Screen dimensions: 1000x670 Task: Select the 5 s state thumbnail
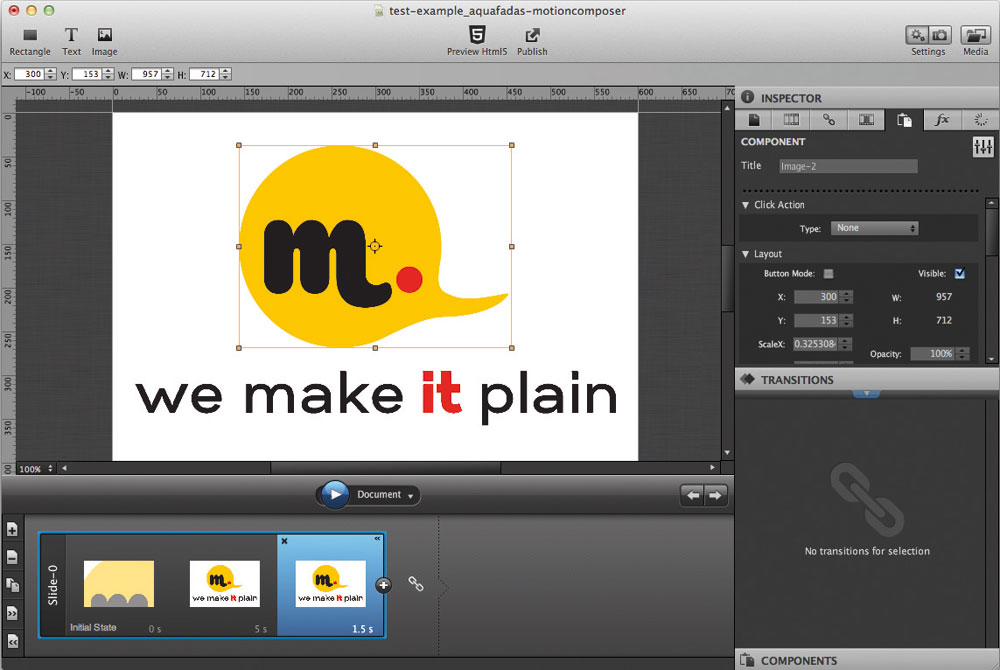tap(224, 584)
